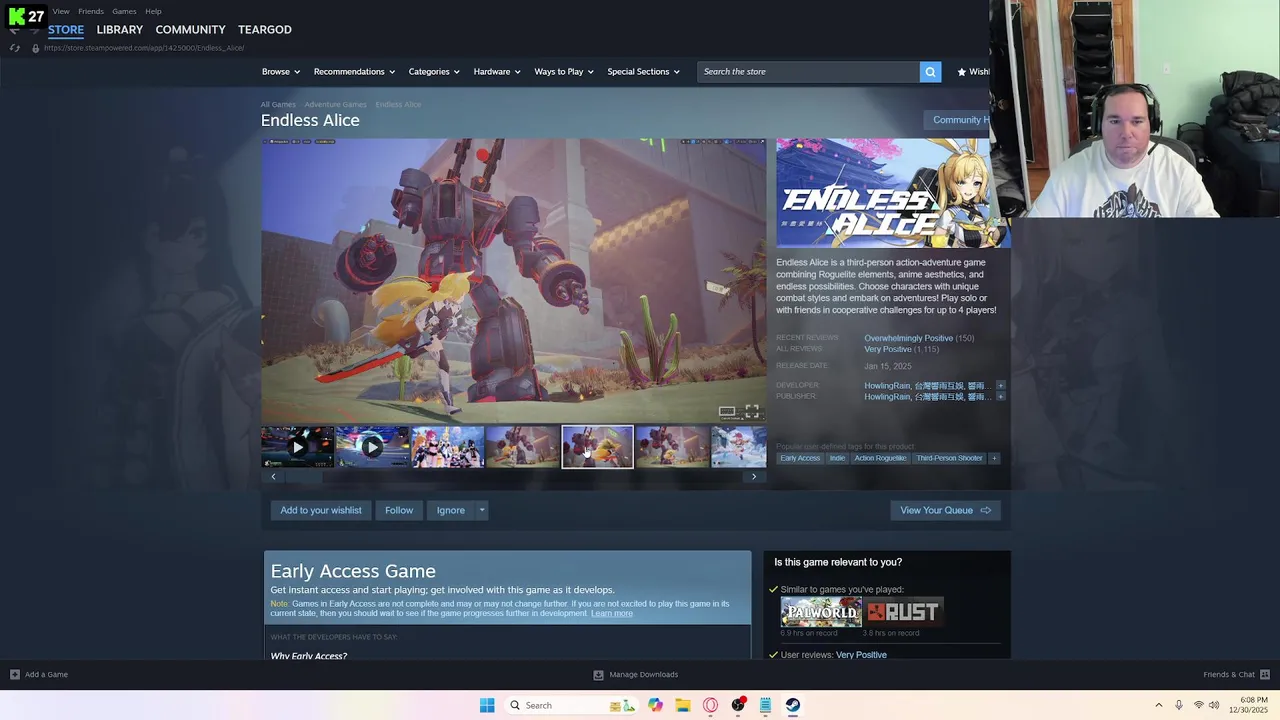1280x720 pixels.
Task: Open Opera browser from the taskbar
Action: tap(710, 705)
